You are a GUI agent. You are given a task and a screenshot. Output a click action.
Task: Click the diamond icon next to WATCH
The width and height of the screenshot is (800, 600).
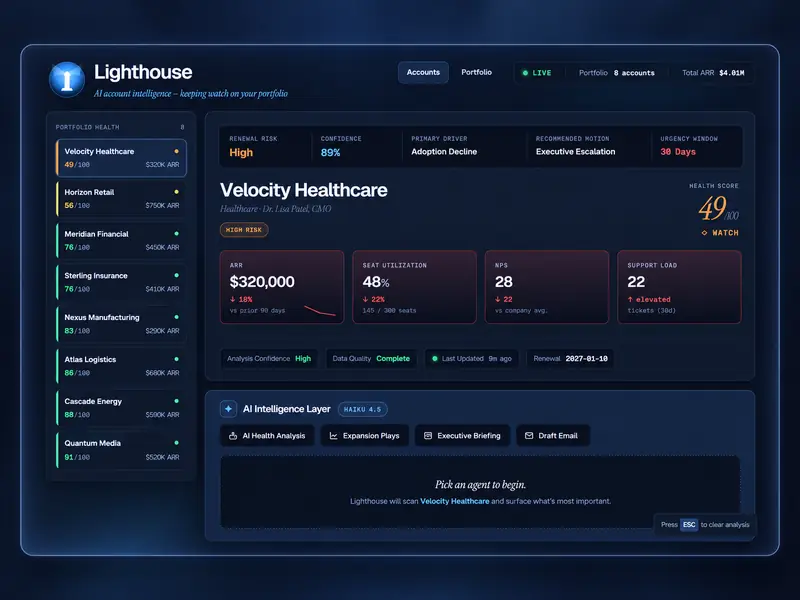pos(704,233)
